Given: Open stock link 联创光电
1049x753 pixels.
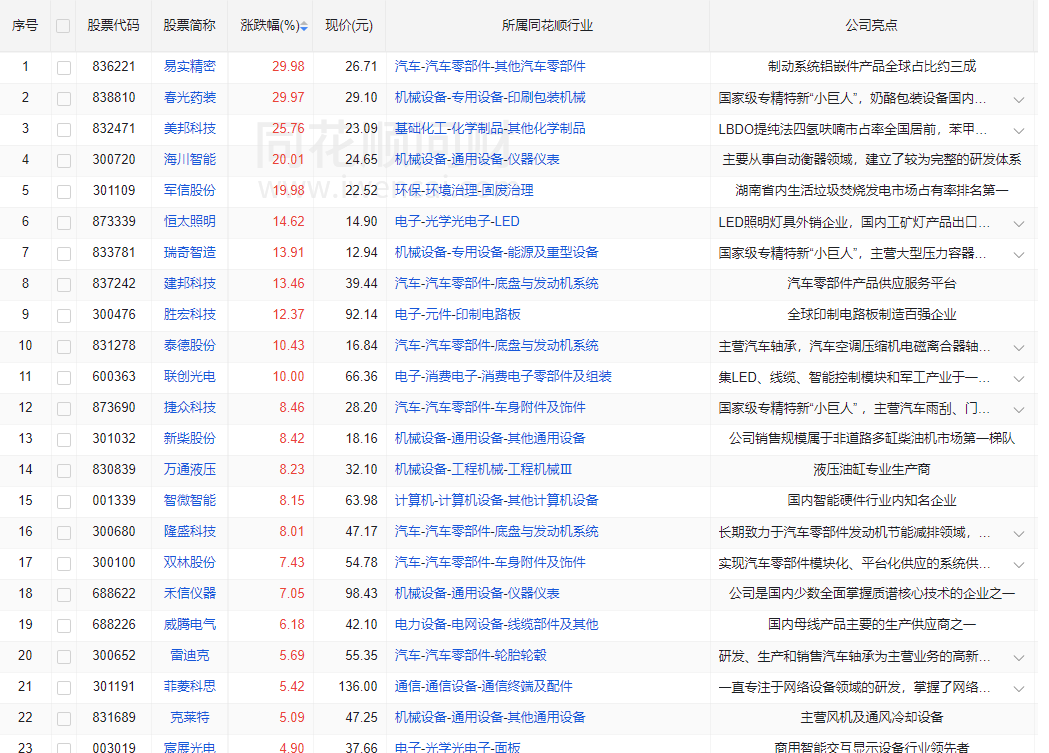Looking at the screenshot, I should point(189,376).
